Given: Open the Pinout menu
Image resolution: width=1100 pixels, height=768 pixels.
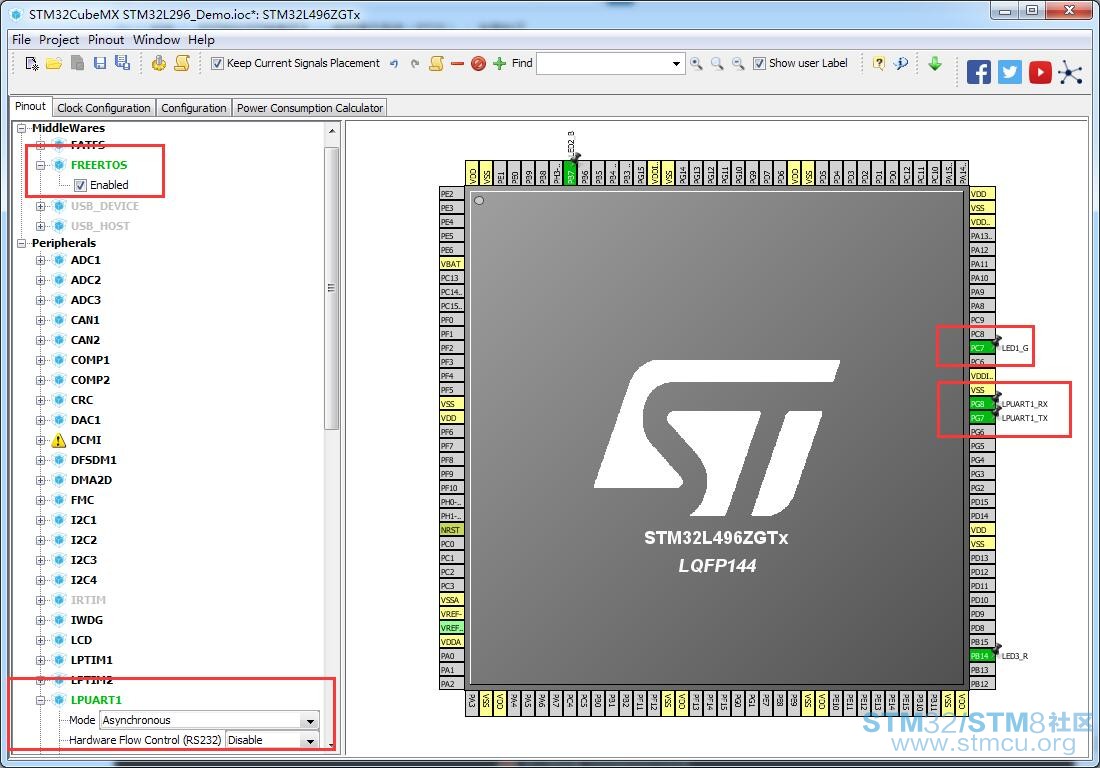Looking at the screenshot, I should (106, 40).
